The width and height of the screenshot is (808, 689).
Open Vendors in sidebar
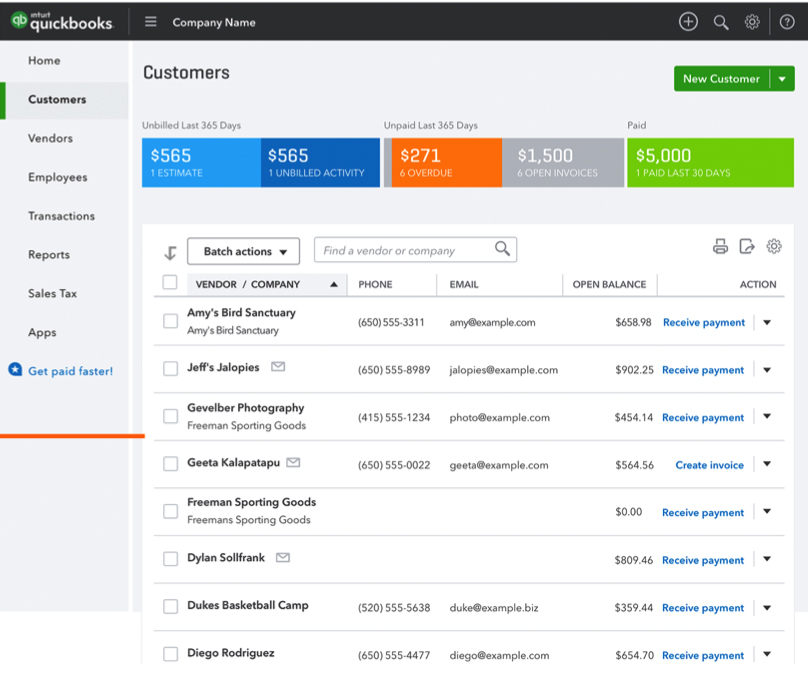(50, 138)
